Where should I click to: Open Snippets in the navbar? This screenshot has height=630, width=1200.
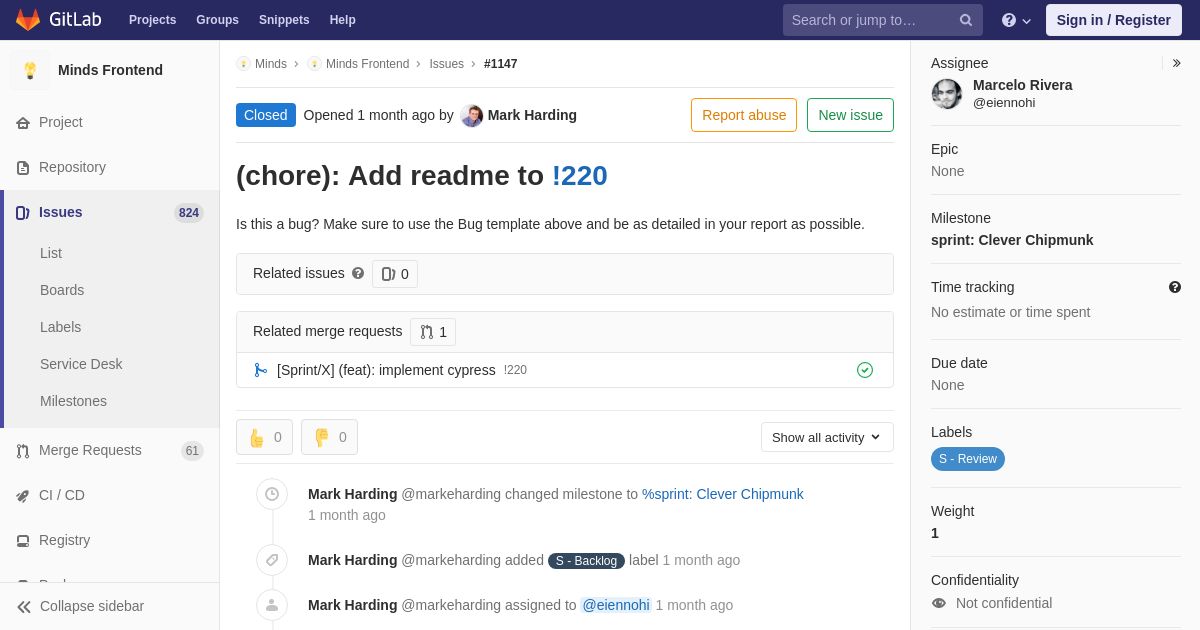coord(284,20)
